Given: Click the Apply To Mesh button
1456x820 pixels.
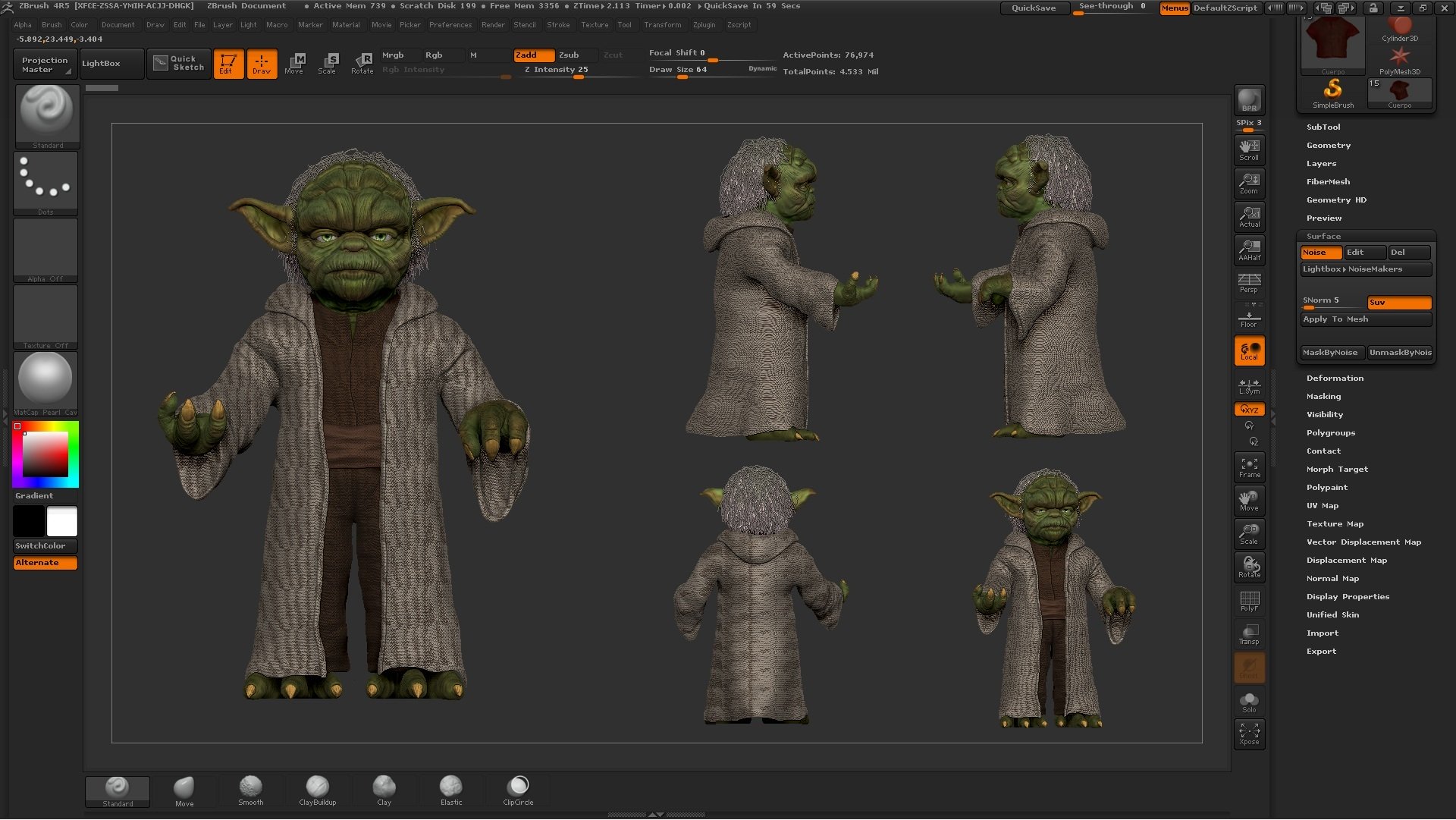Looking at the screenshot, I should point(1365,319).
